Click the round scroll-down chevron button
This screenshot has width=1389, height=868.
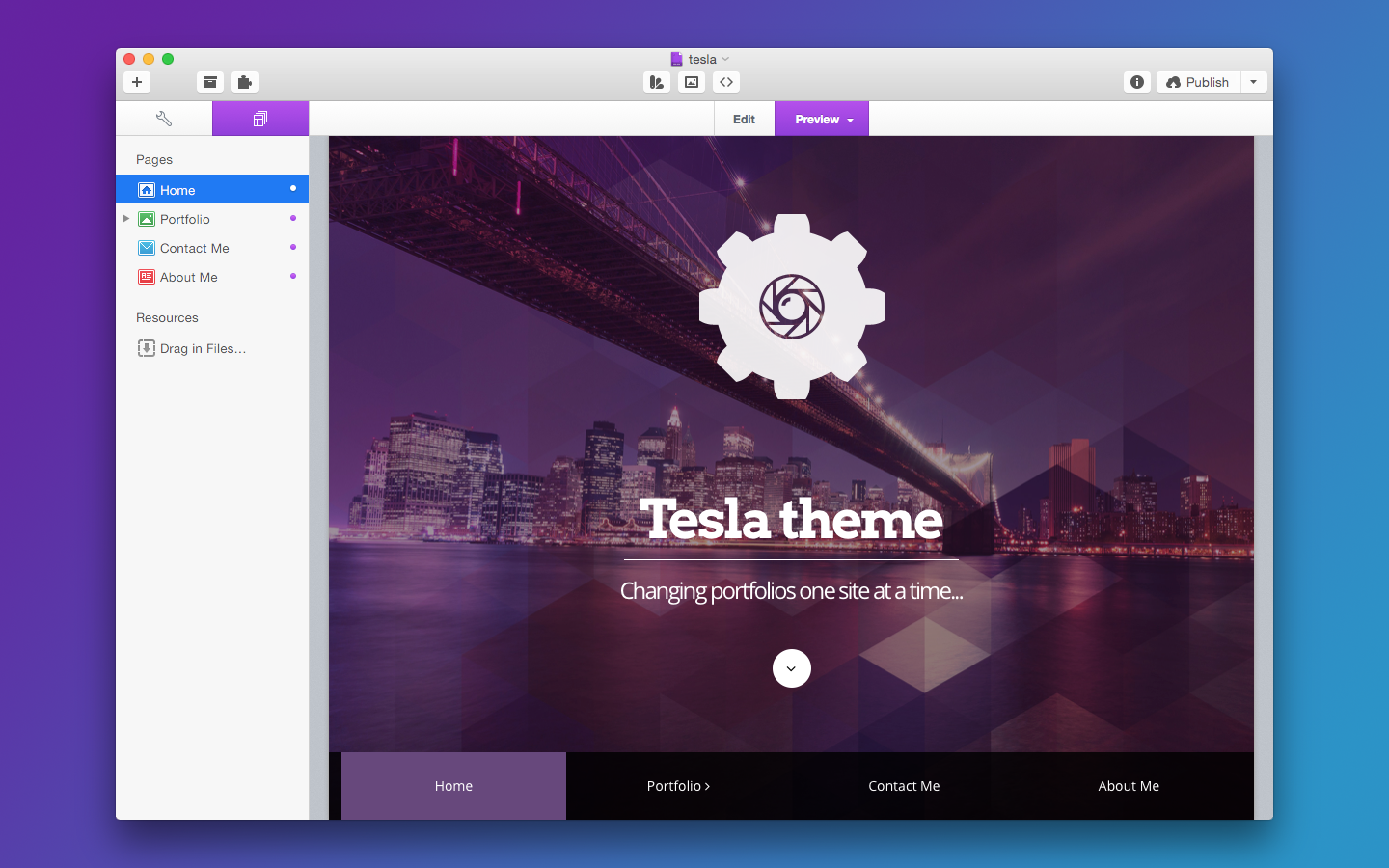[x=791, y=668]
